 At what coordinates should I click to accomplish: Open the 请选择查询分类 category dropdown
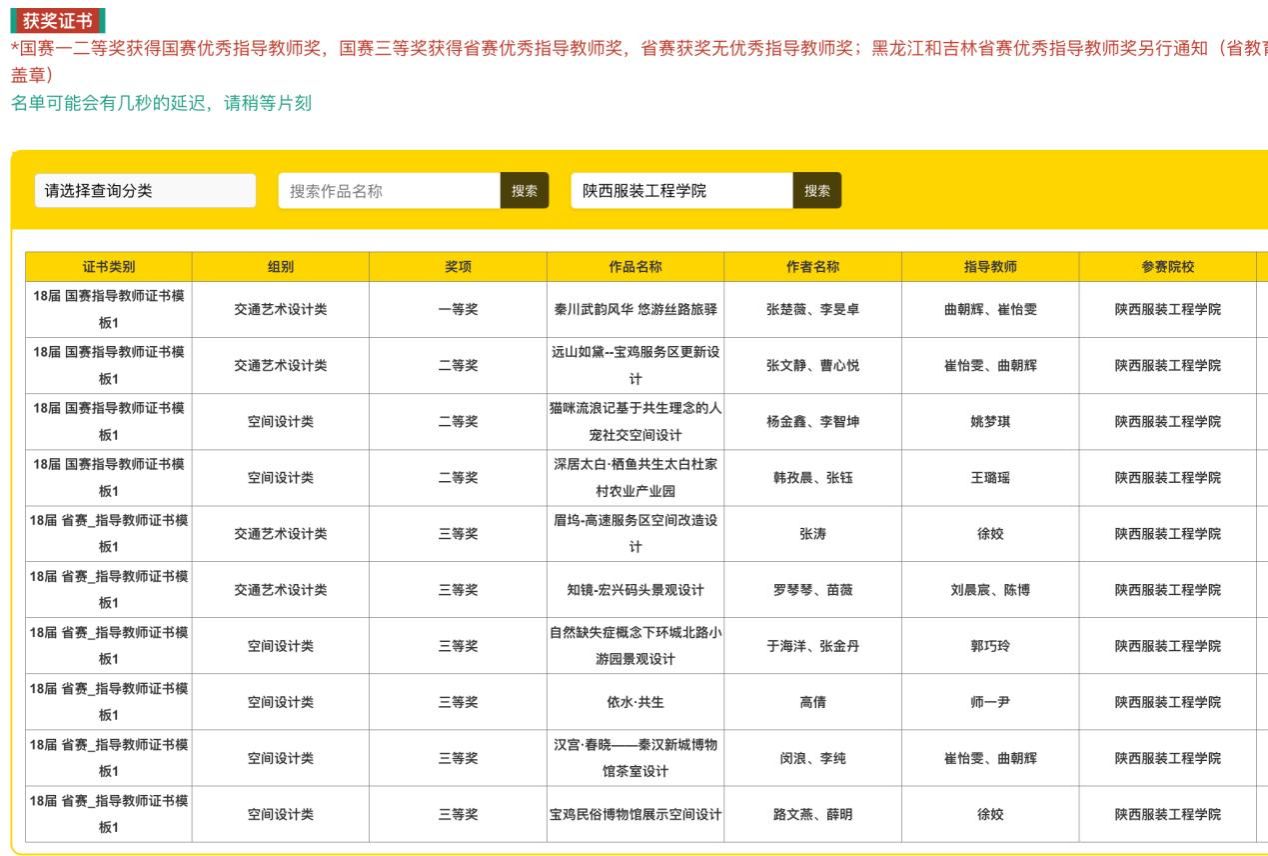pyautogui.click(x=145, y=191)
